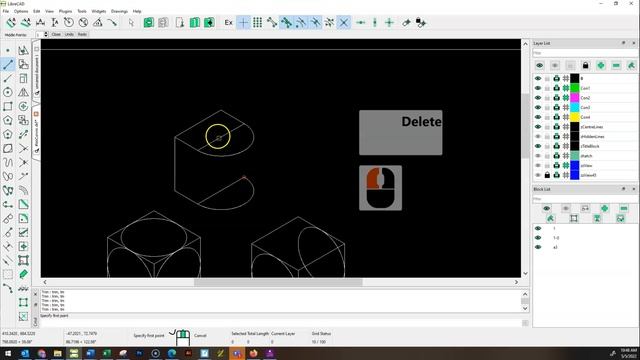This screenshot has height=360, width=640.
Task: Hide the Con4 layer
Action: [x=538, y=117]
